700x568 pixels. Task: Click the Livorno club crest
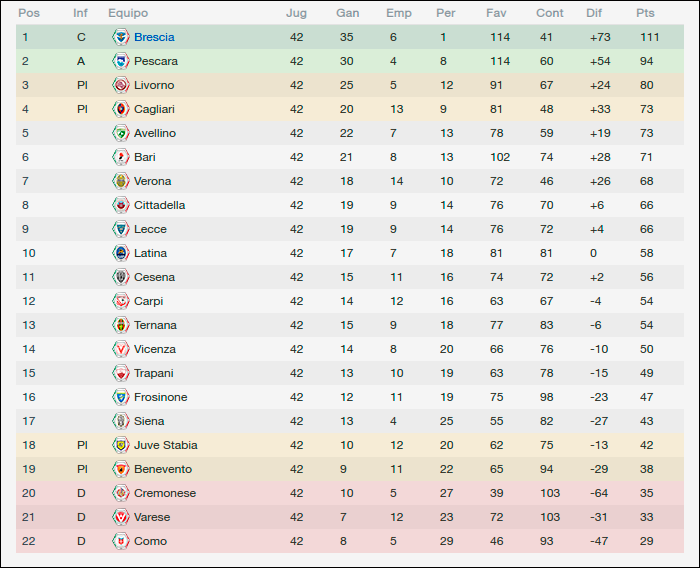tap(121, 85)
